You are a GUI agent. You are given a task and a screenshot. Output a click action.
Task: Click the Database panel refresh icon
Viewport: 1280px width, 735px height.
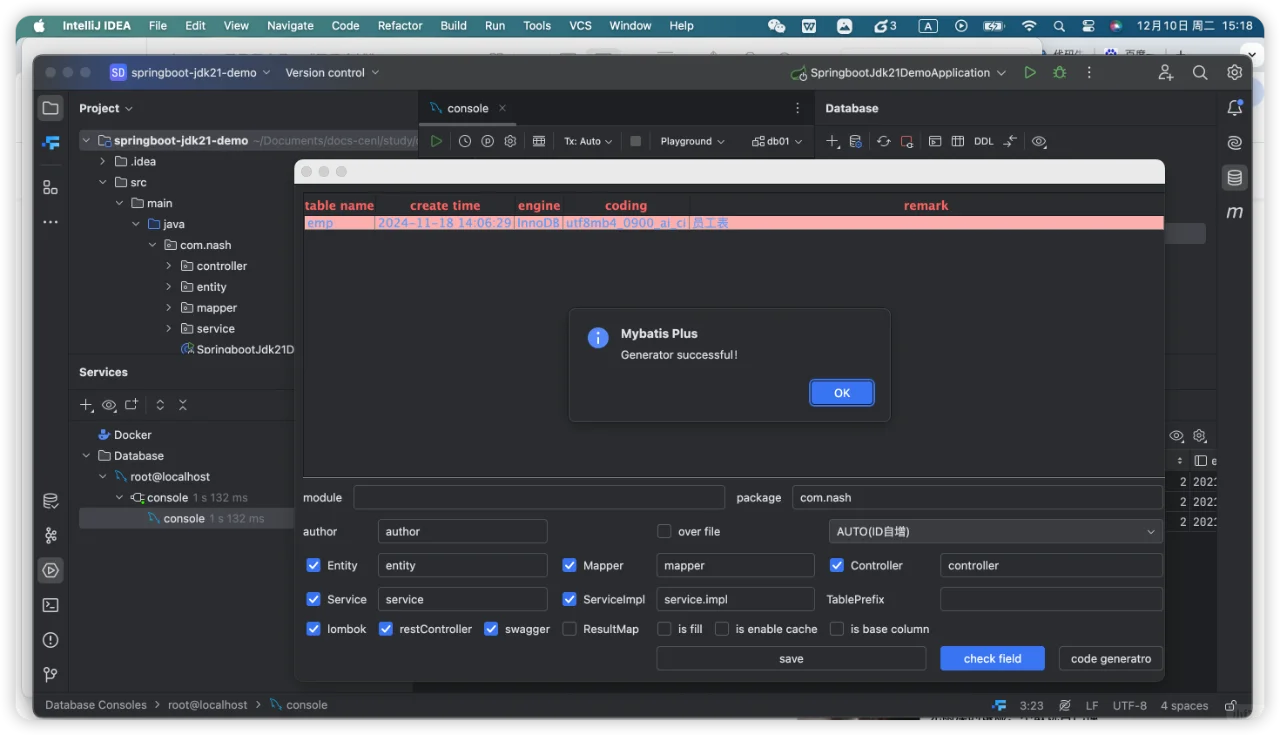(x=883, y=142)
